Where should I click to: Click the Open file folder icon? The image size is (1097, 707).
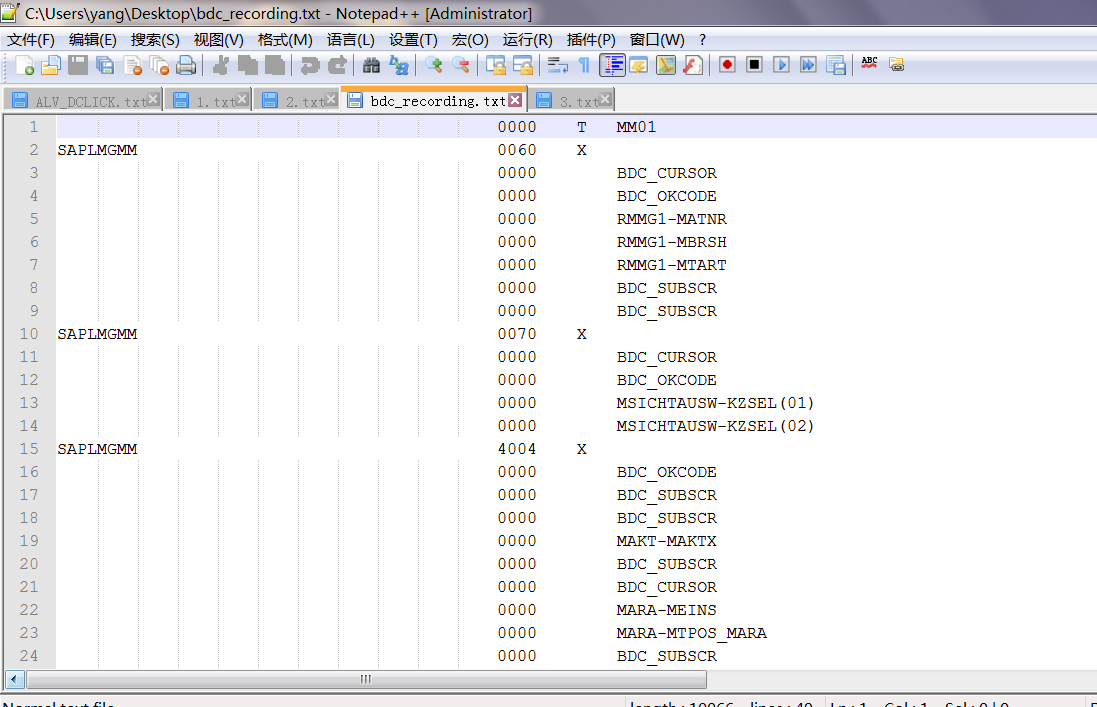coord(50,65)
